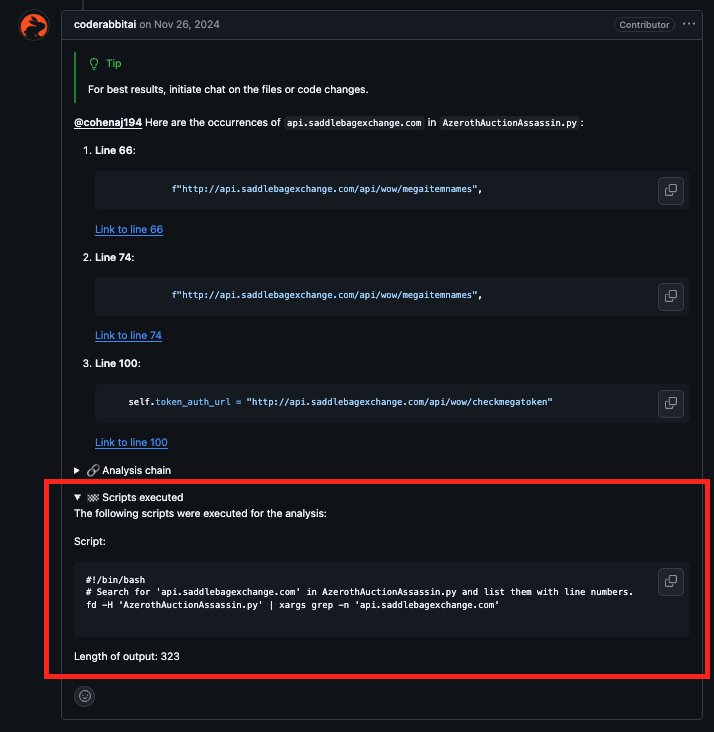
Task: Click the coderabbitai rabbit avatar
Action: coord(33,26)
